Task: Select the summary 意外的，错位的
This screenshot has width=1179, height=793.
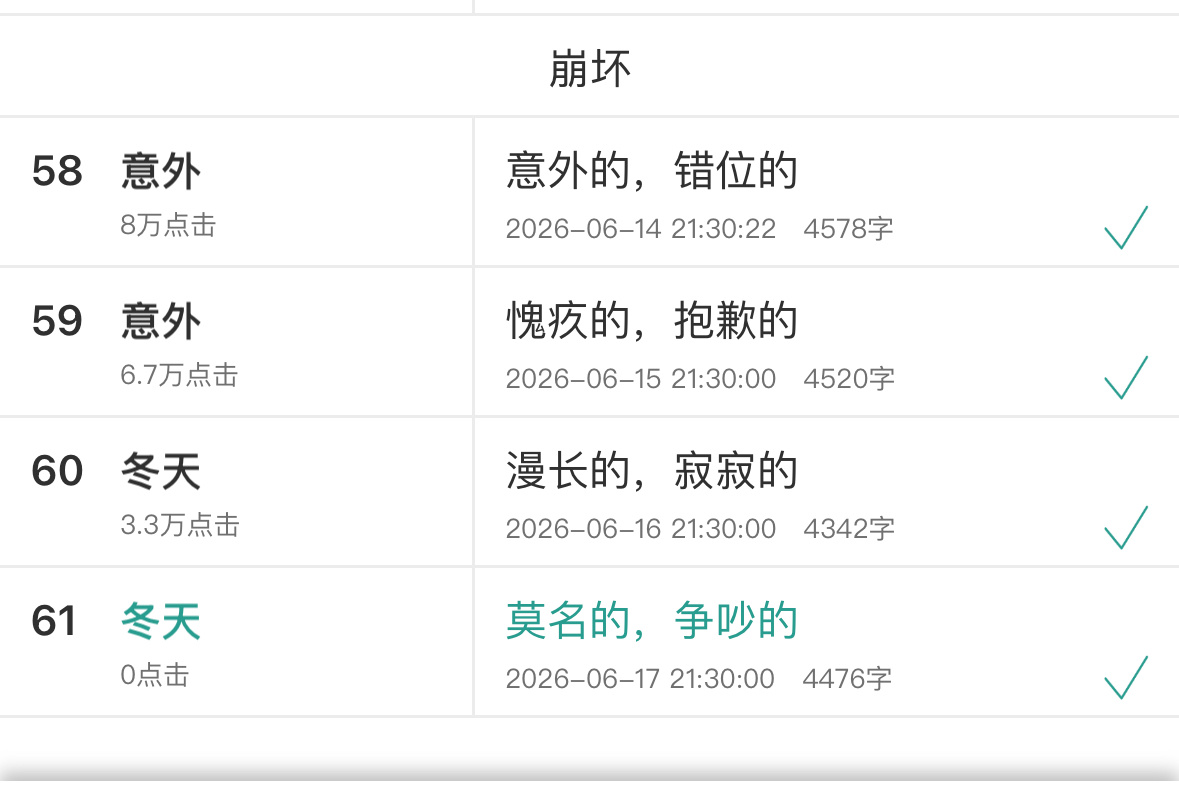Action: (651, 171)
